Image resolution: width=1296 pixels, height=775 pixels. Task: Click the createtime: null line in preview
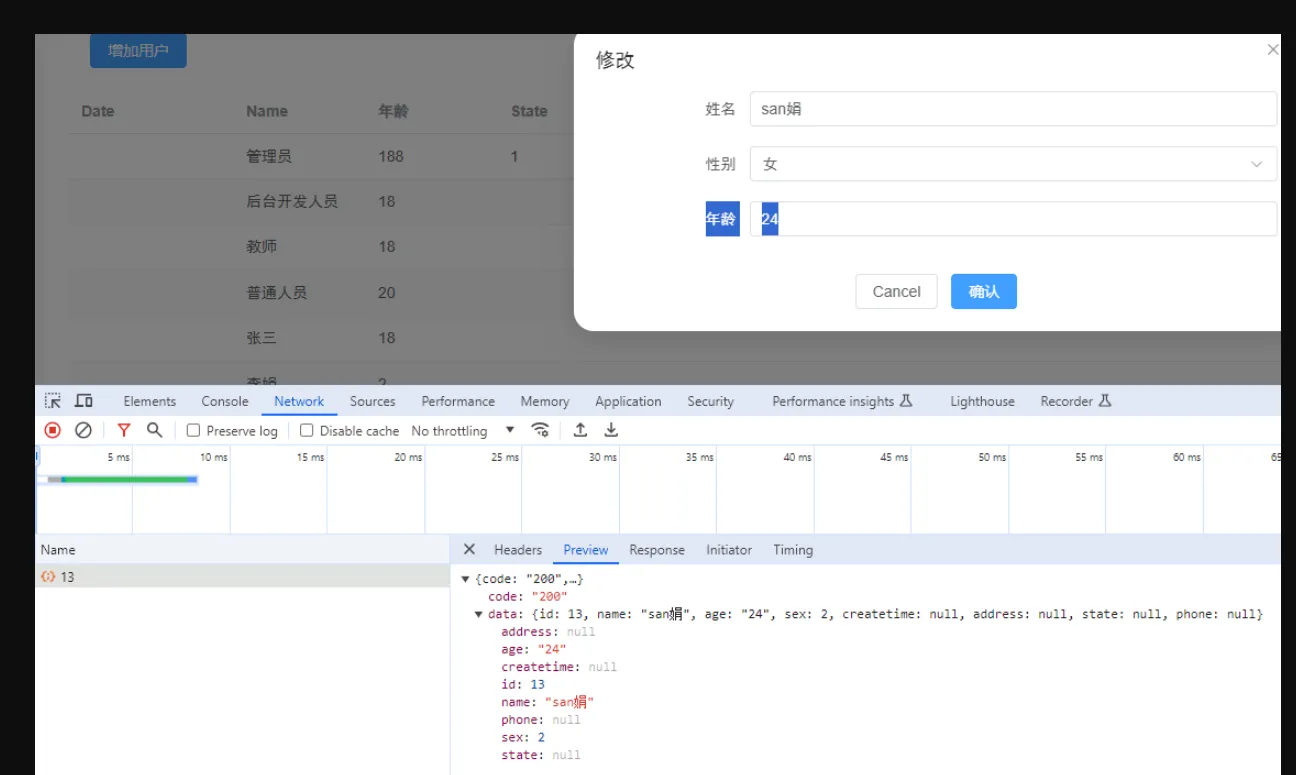click(x=559, y=666)
